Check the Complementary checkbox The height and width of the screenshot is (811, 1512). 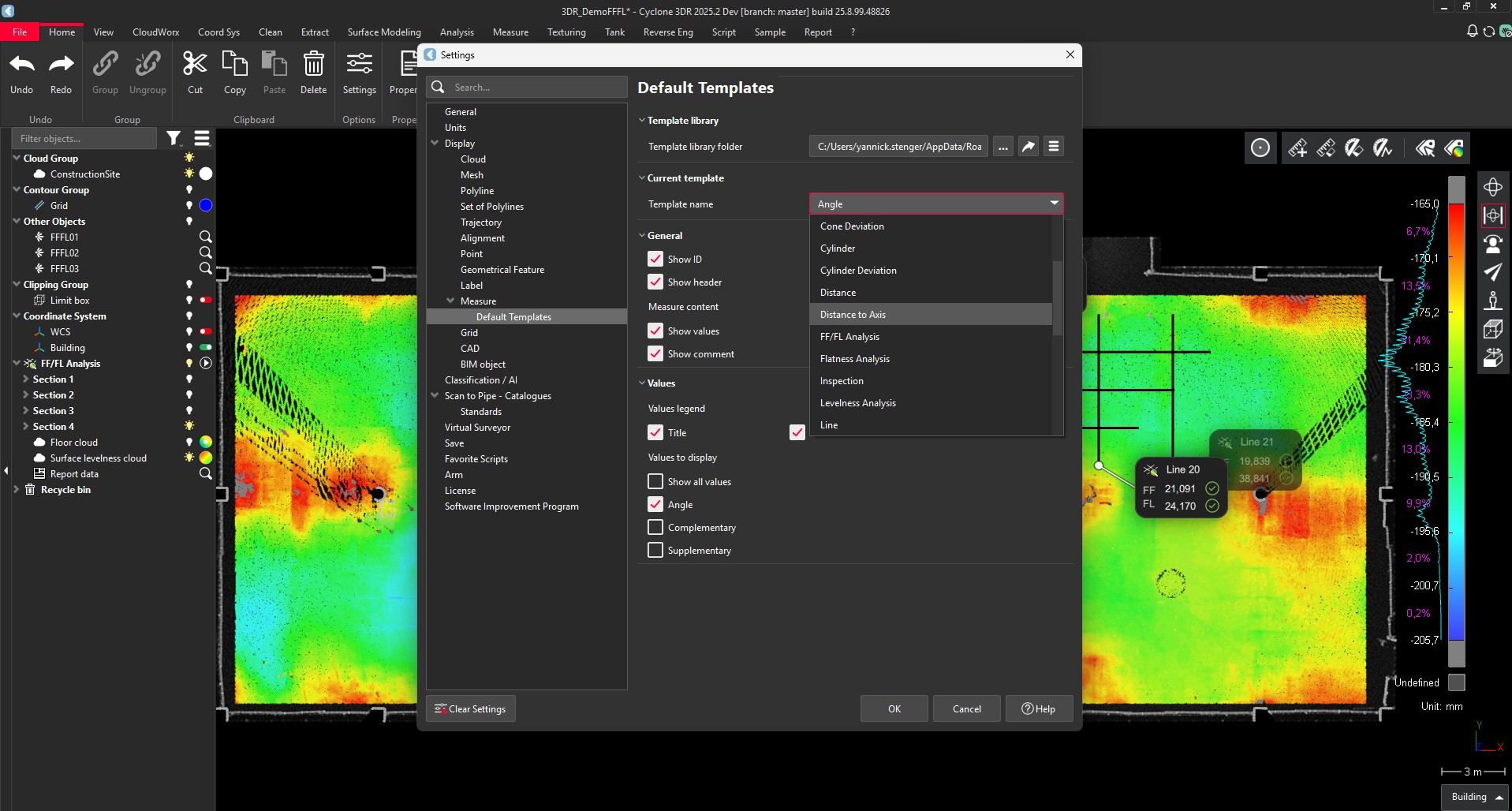coord(655,527)
